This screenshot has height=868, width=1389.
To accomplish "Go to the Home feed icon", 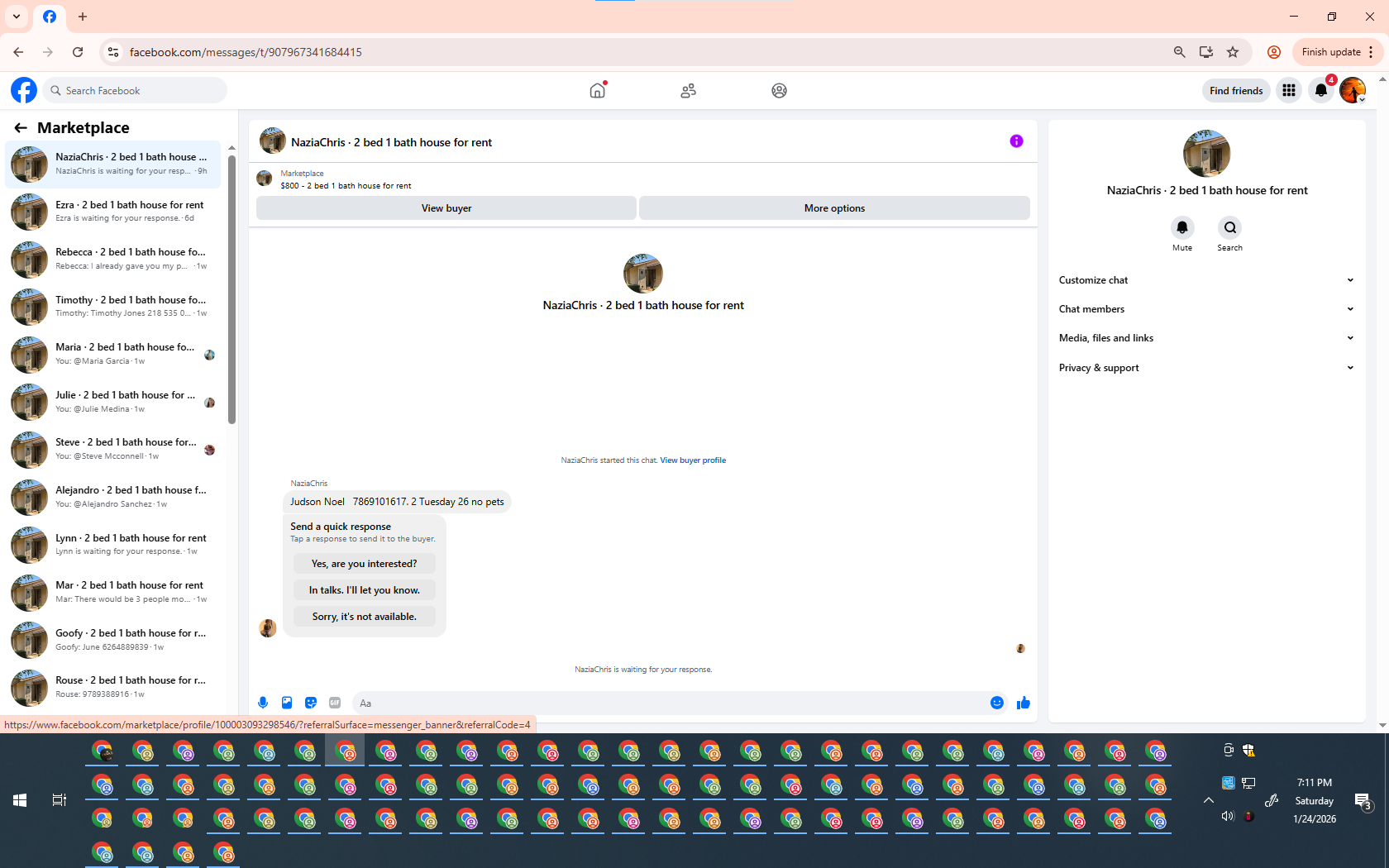I will point(598,90).
